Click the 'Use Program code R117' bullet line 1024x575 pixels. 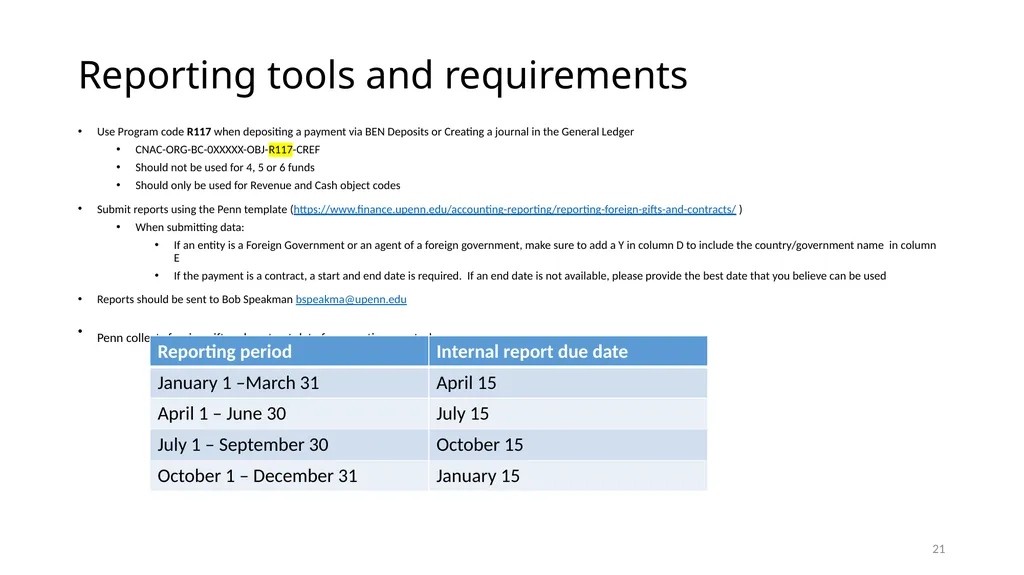[x=365, y=132]
